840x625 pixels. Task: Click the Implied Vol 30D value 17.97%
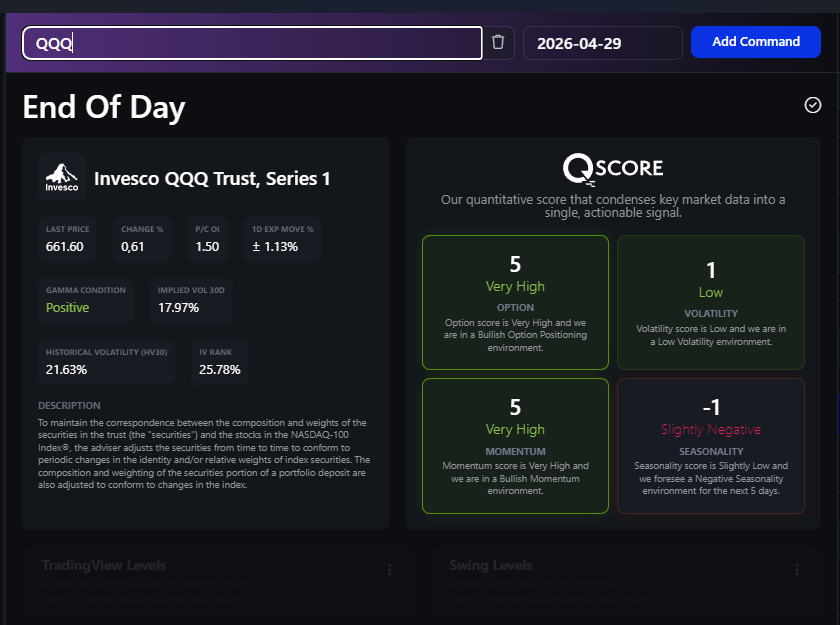[x=178, y=308]
